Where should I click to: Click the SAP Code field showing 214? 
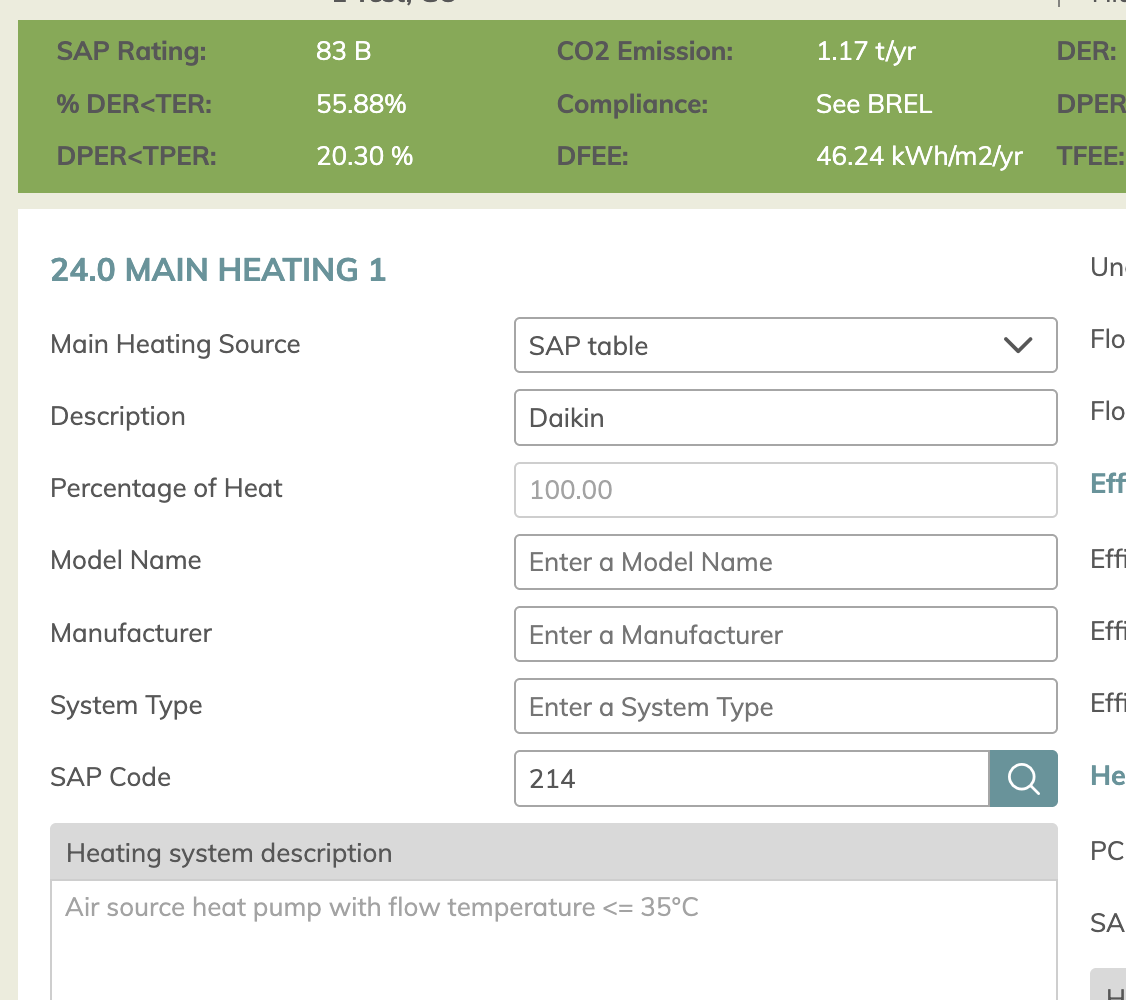click(752, 778)
